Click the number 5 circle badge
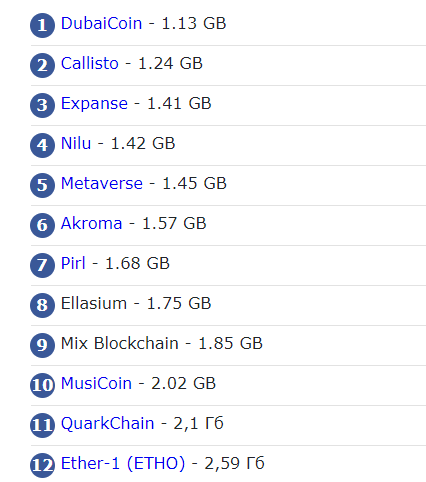The width and height of the screenshot is (426, 482). (x=42, y=185)
